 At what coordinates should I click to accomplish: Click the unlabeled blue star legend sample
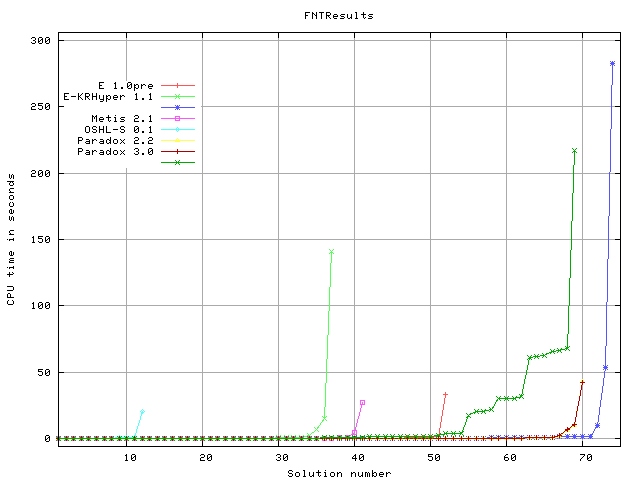pos(178,108)
